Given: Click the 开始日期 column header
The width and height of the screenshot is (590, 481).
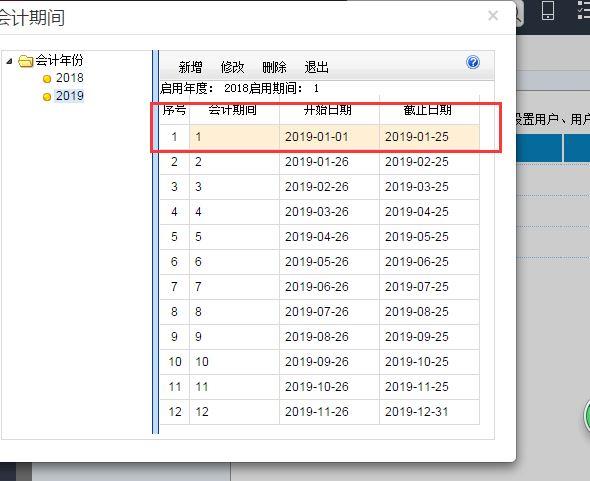Looking at the screenshot, I should coord(329,110).
